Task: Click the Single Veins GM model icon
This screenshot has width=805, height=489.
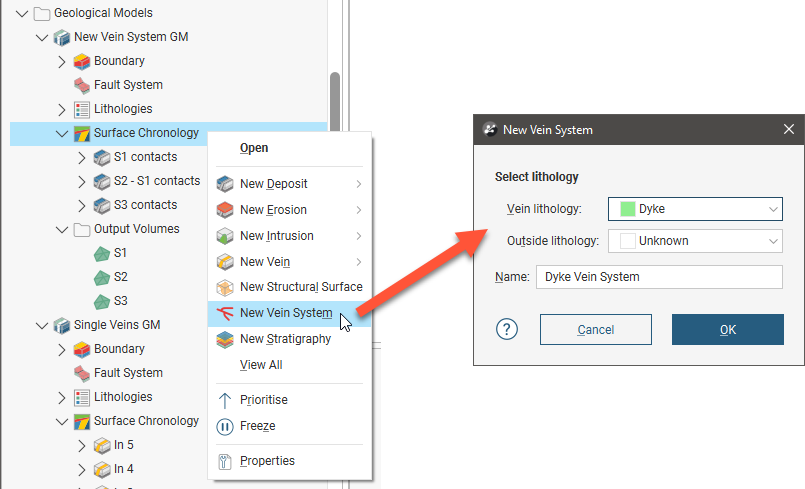Action: (62, 326)
